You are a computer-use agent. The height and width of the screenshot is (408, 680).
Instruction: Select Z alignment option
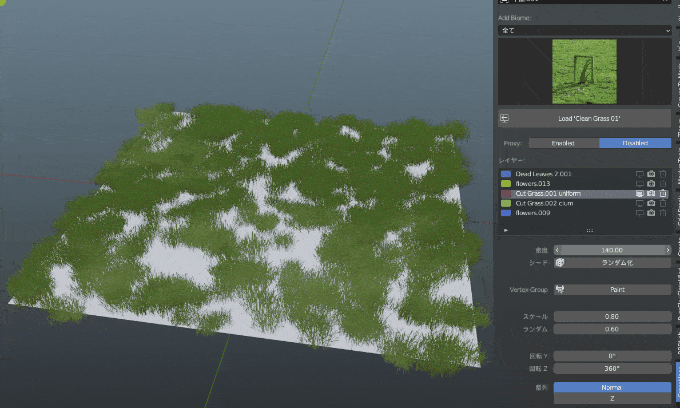612,398
